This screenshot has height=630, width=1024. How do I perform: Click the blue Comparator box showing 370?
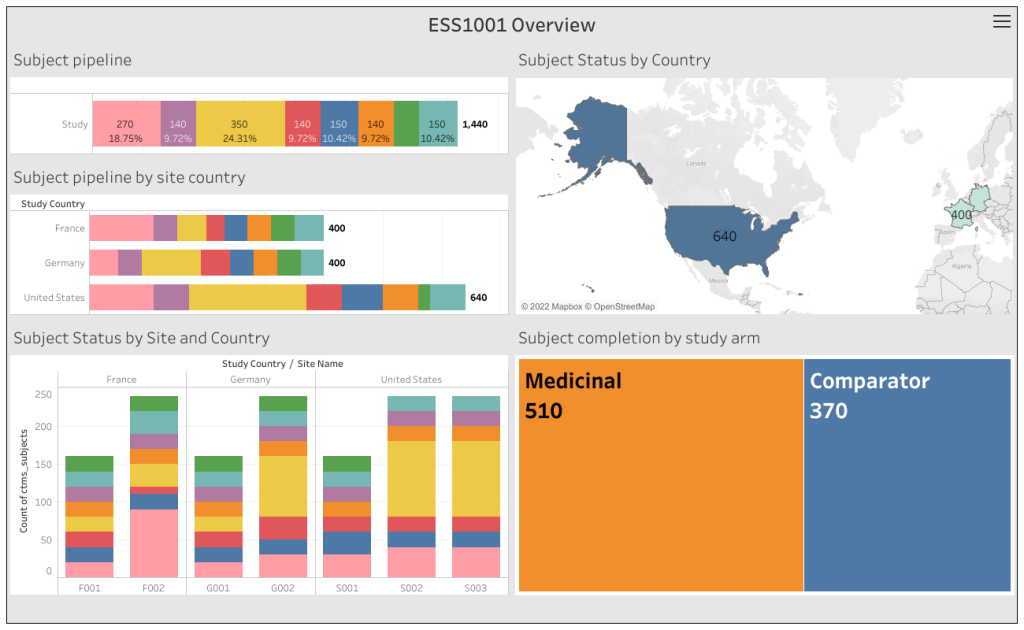click(906, 470)
